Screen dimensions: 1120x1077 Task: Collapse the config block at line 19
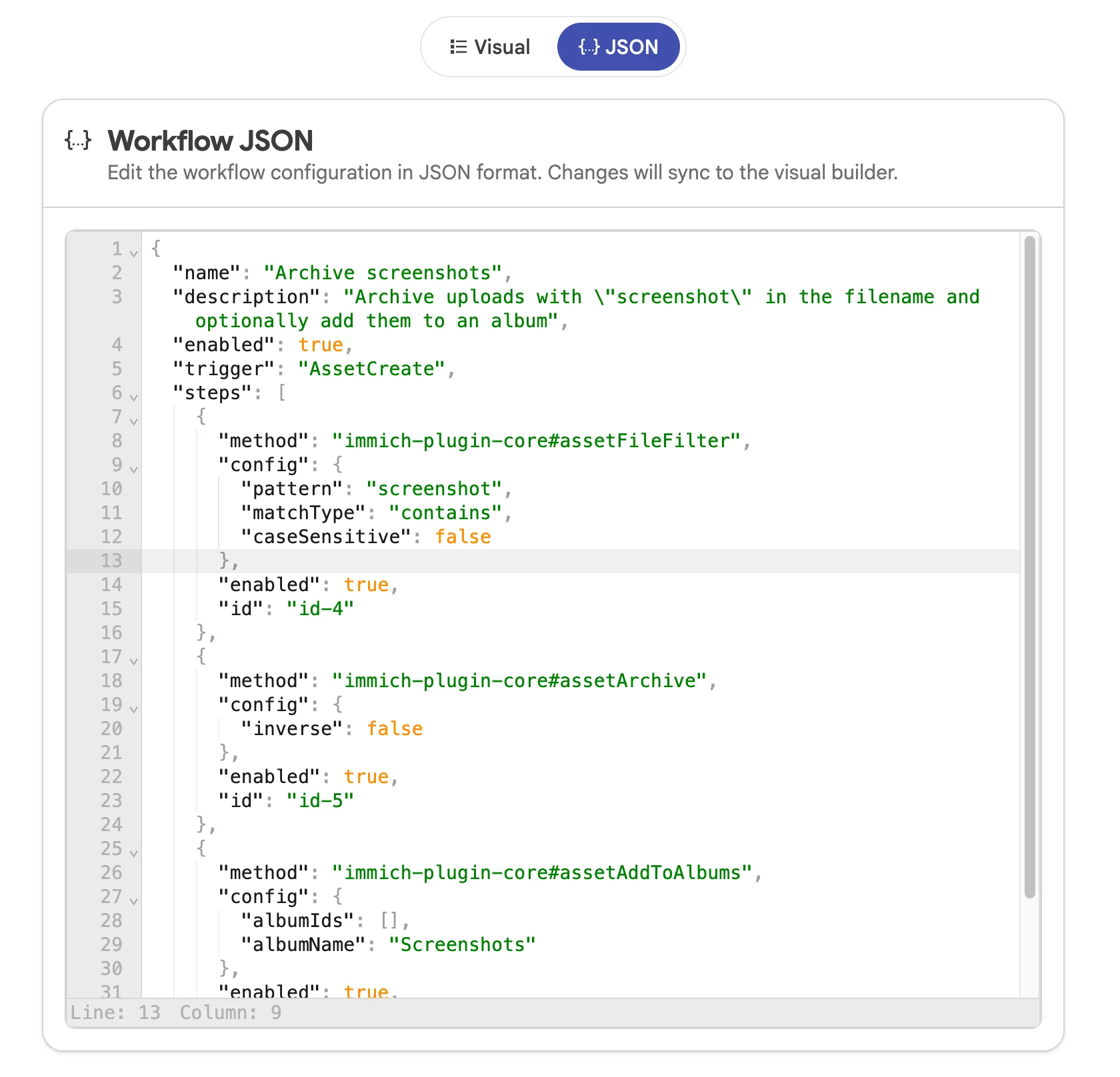(134, 708)
